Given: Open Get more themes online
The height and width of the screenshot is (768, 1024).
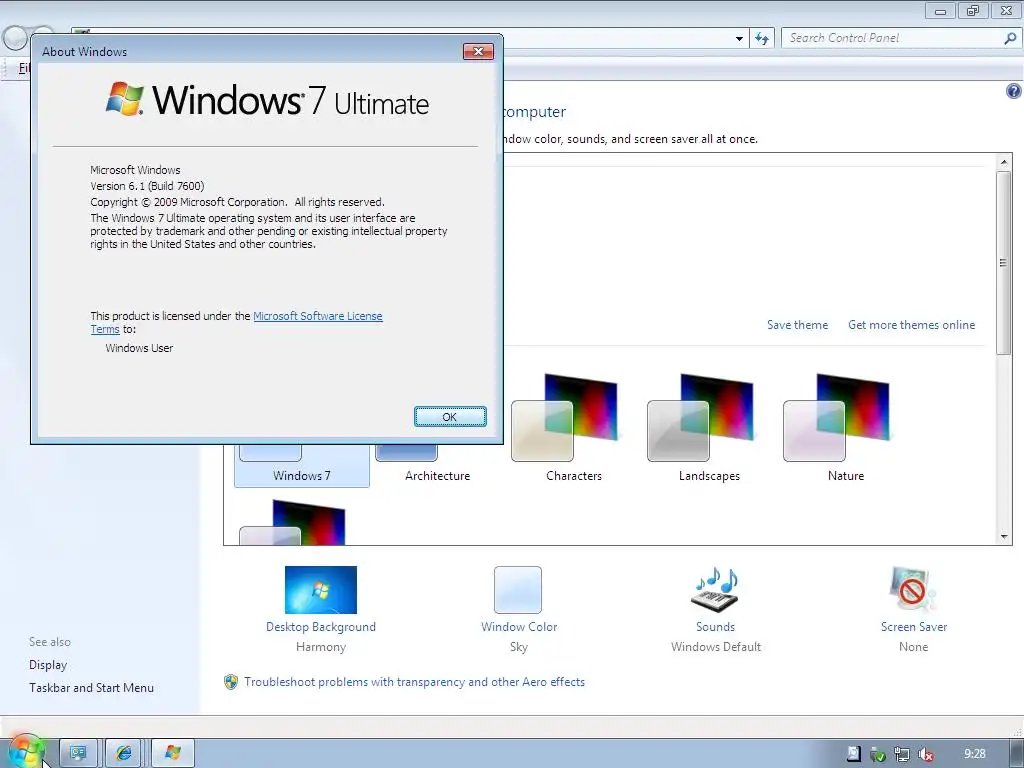Looking at the screenshot, I should tap(911, 325).
